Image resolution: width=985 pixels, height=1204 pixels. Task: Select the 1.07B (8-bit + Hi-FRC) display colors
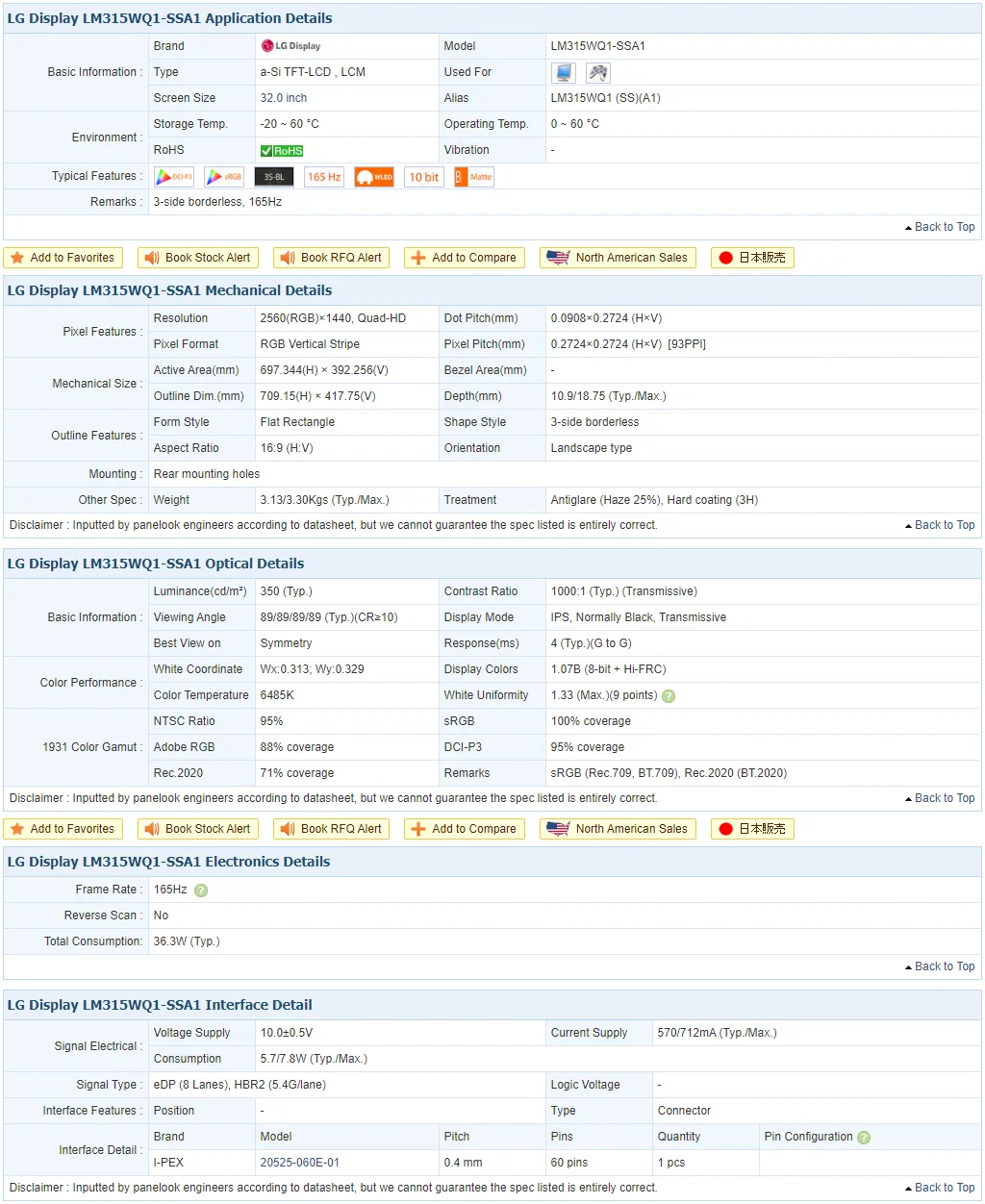(x=609, y=669)
